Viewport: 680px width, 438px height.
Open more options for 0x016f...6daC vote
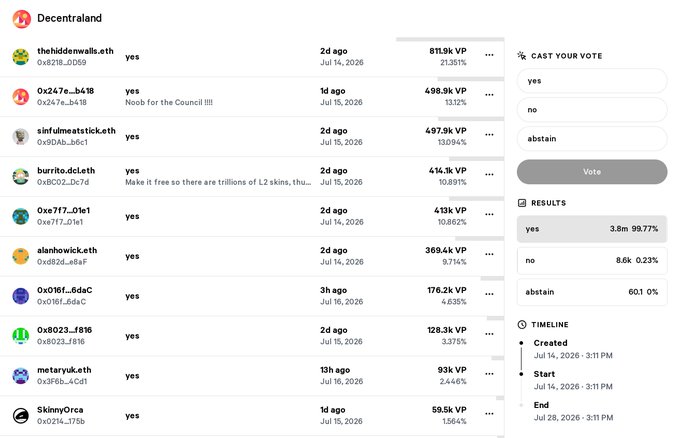489,294
